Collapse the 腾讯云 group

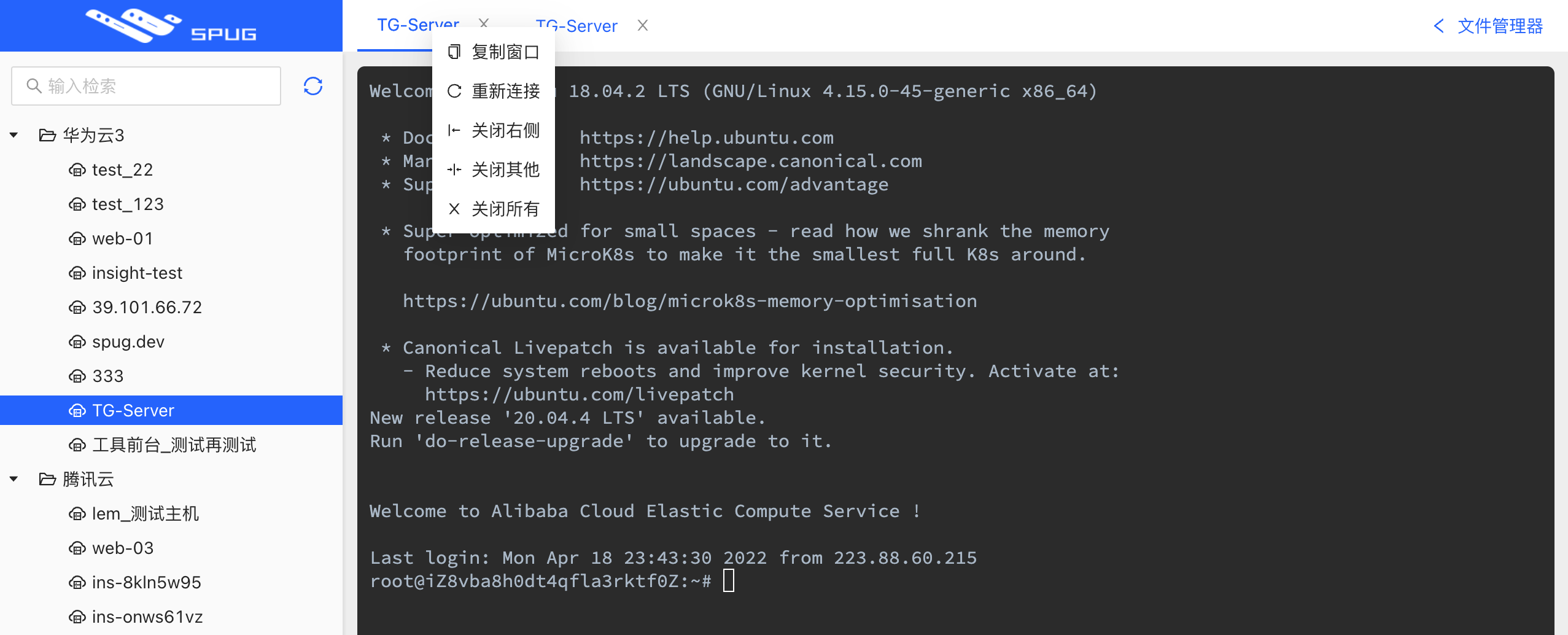click(14, 480)
